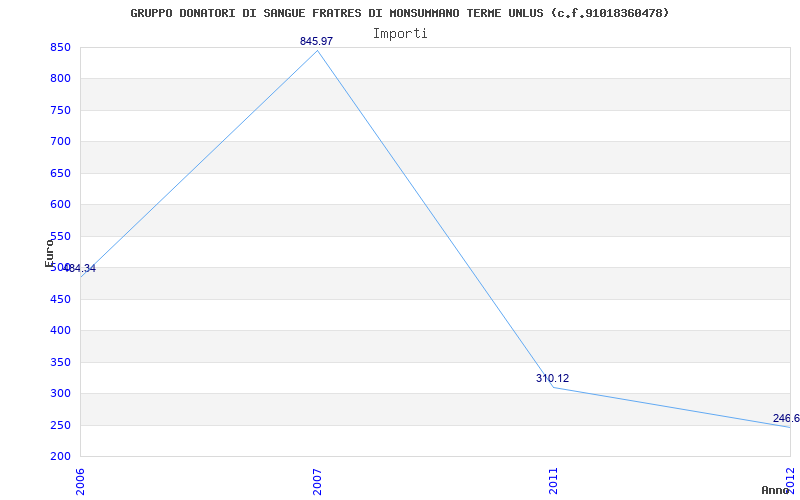Viewport: 800px width, 500px height.
Task: Click the 800 y-axis tick label
Action: point(60,79)
